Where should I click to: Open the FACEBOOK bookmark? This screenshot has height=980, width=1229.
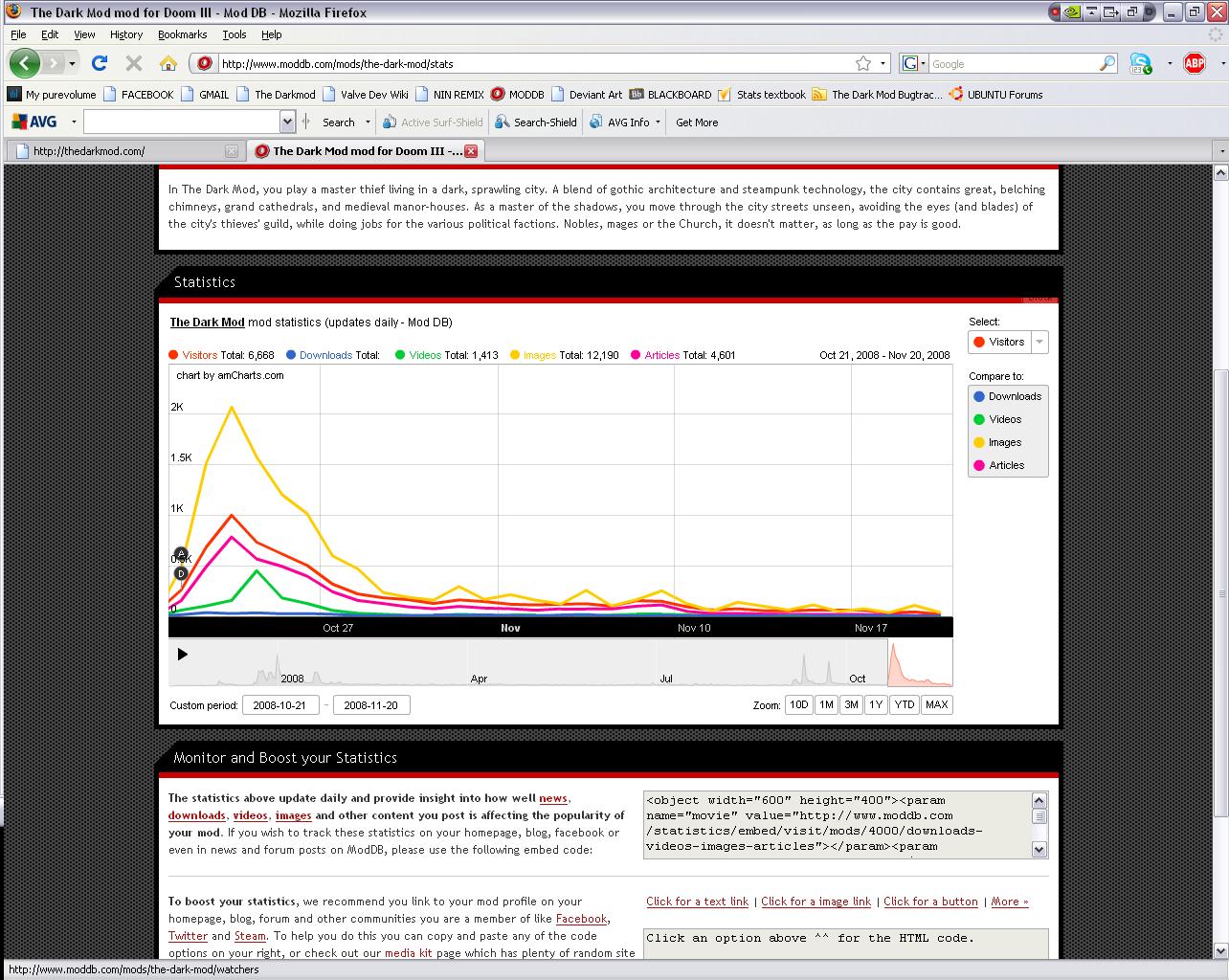click(x=139, y=95)
